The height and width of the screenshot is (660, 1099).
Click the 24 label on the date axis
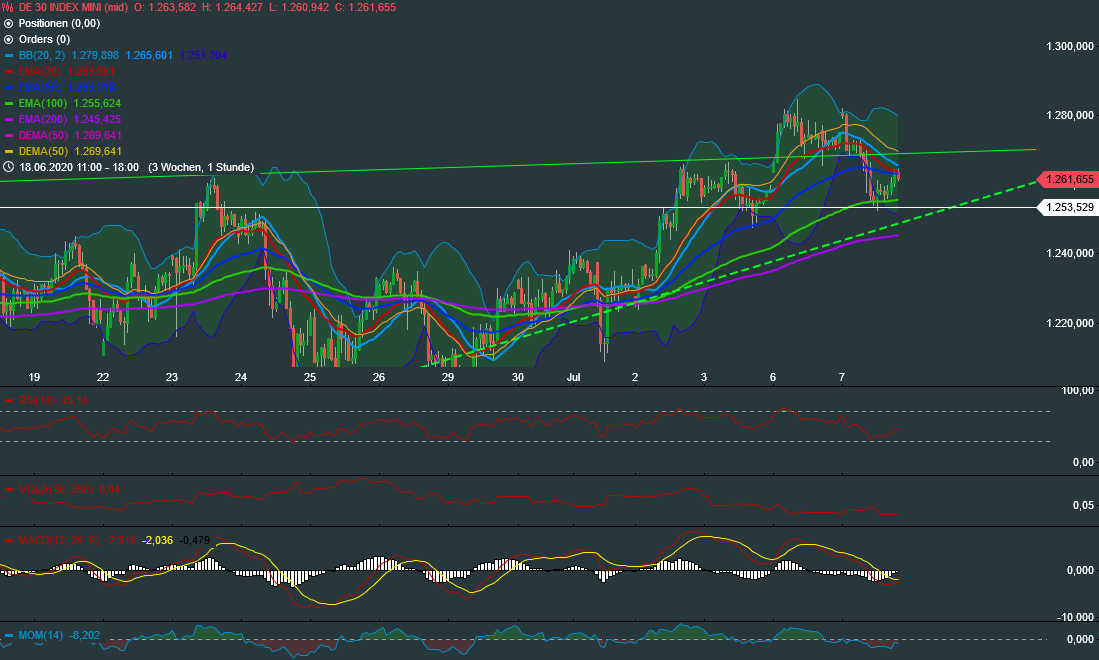[241, 377]
